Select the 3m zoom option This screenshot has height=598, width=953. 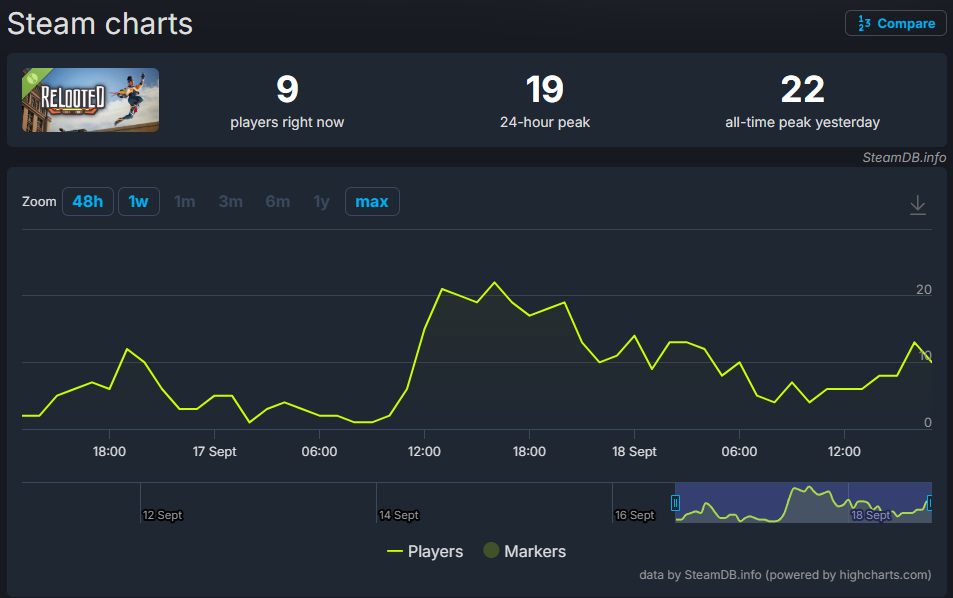click(x=230, y=201)
